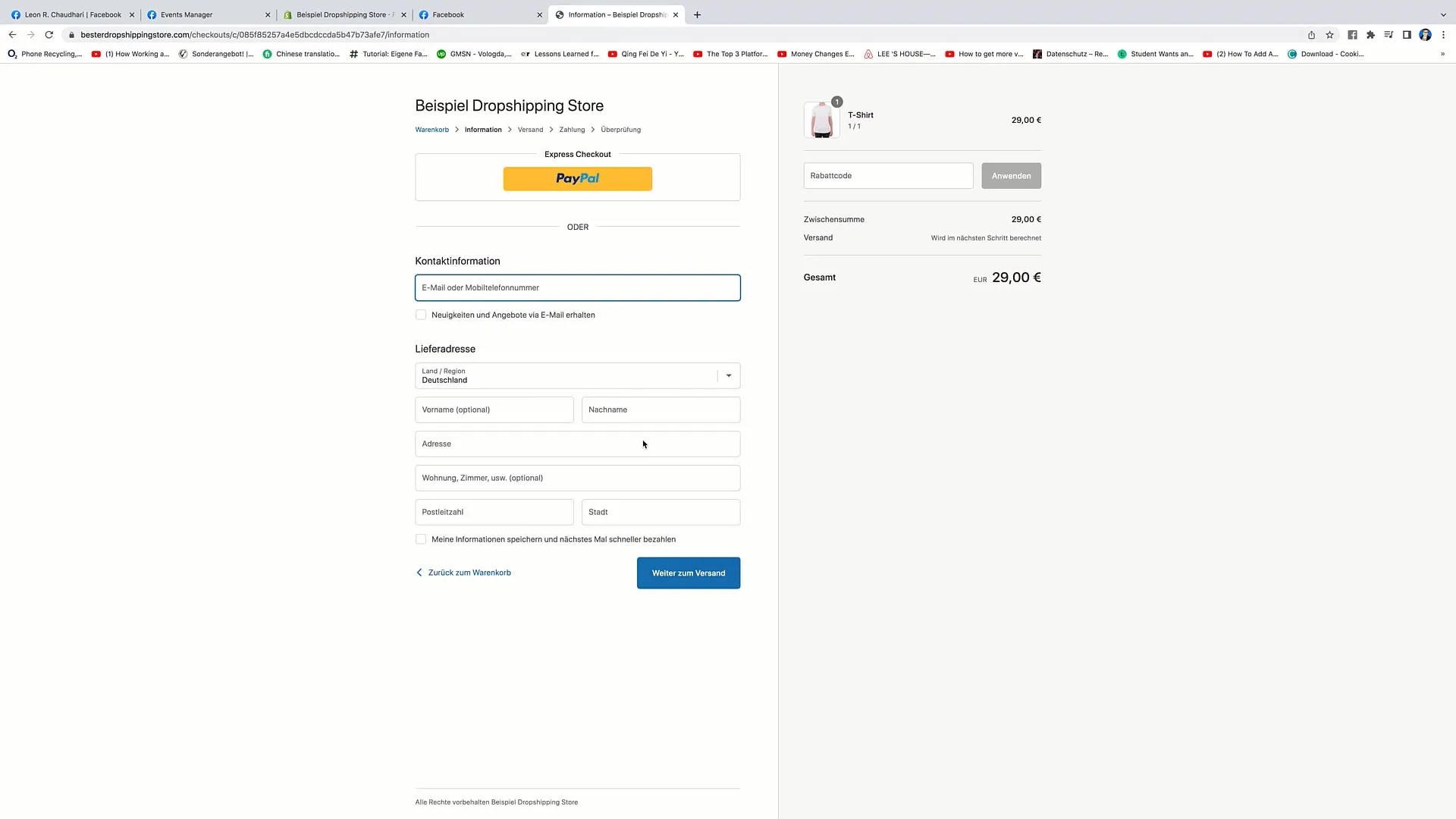The image size is (1456, 819).
Task: Click Anwenden discount code button
Action: point(1011,175)
